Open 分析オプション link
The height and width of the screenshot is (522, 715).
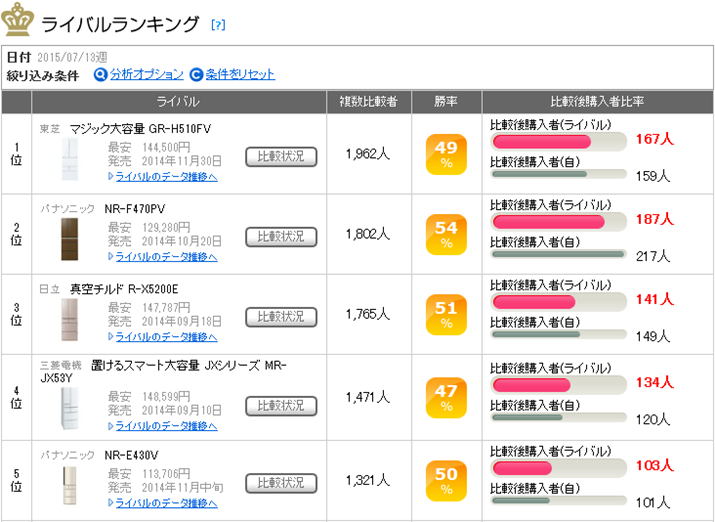pos(146,74)
